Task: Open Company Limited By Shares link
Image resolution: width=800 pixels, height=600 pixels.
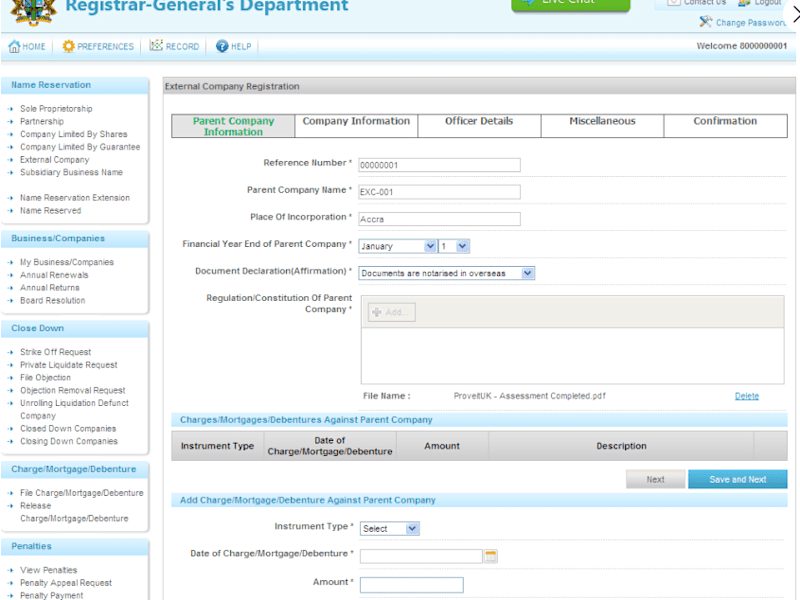Action: (73, 134)
